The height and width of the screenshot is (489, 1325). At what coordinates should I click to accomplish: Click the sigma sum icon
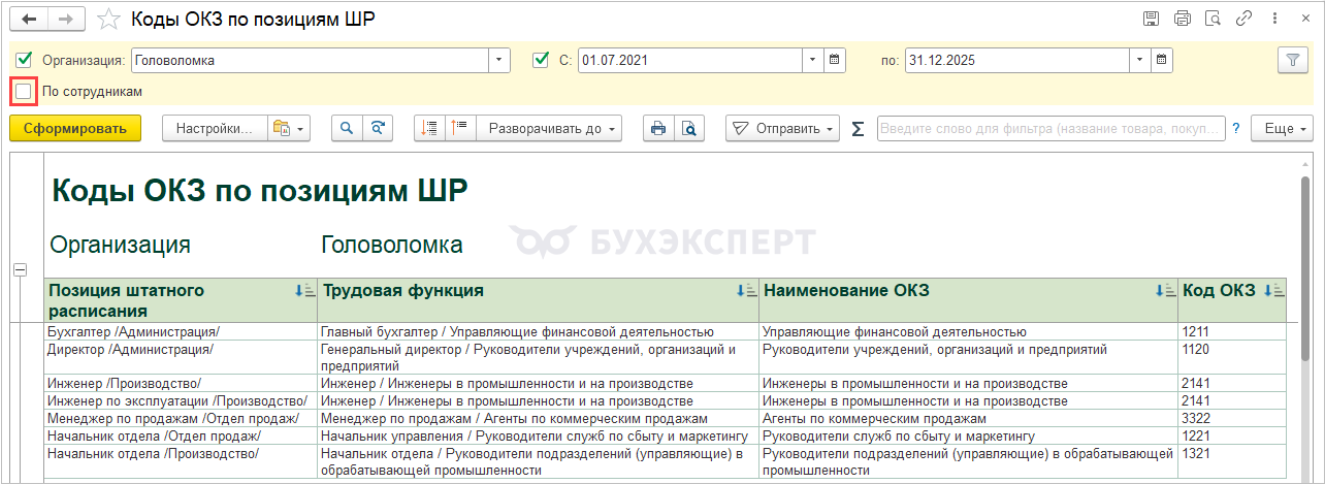pos(857,128)
